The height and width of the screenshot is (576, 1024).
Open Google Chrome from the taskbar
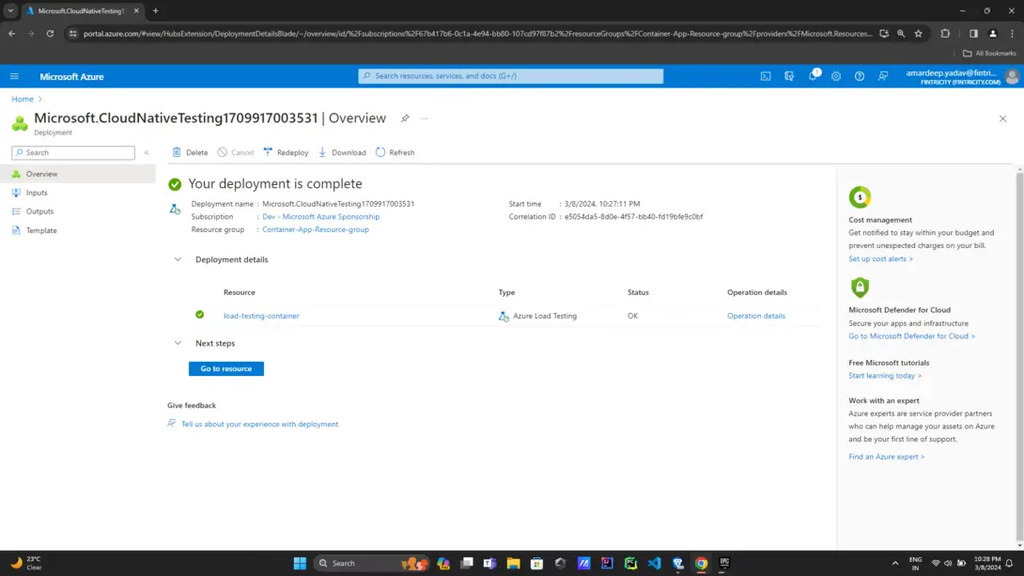(x=701, y=563)
